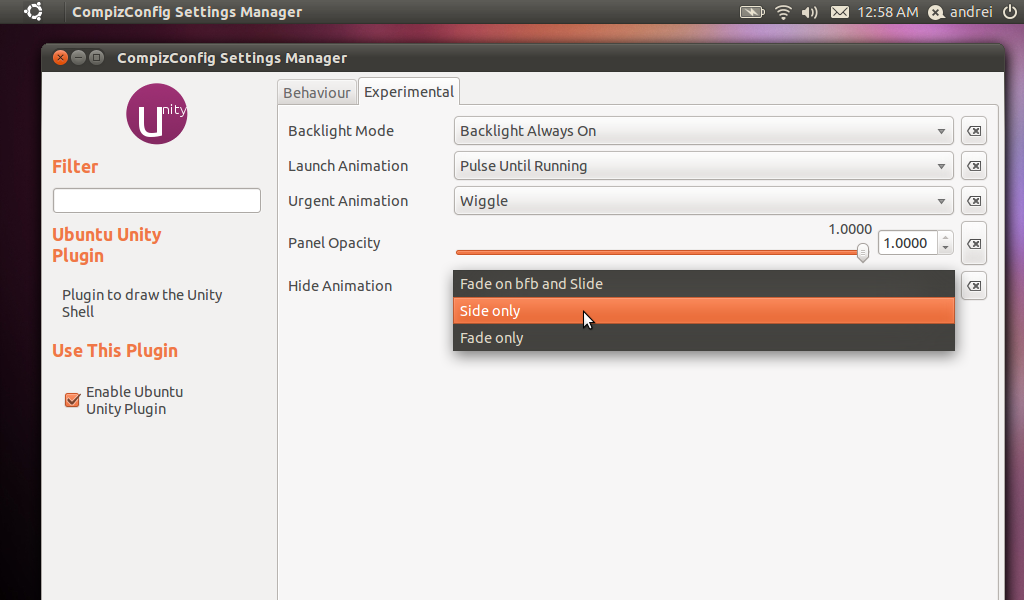Maximize the CompizConfig Settings Manager window
Image resolution: width=1024 pixels, height=600 pixels.
point(97,57)
